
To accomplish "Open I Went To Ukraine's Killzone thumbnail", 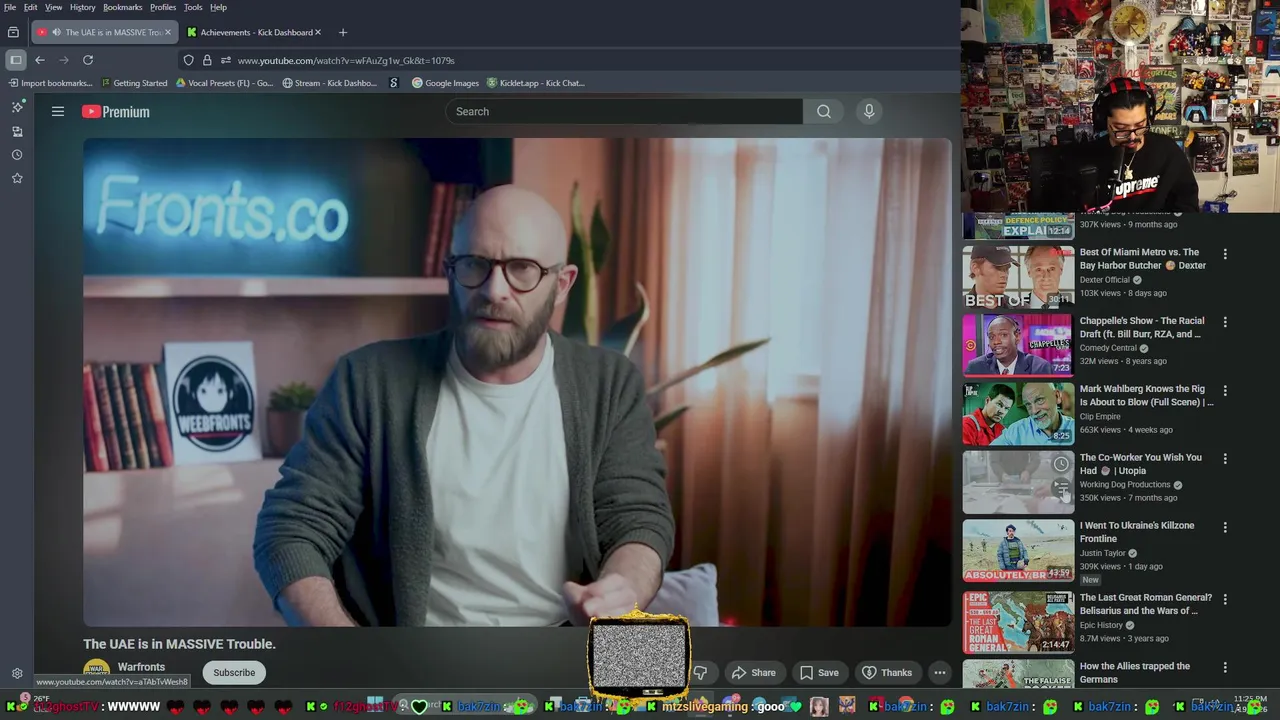I will point(1018,550).
